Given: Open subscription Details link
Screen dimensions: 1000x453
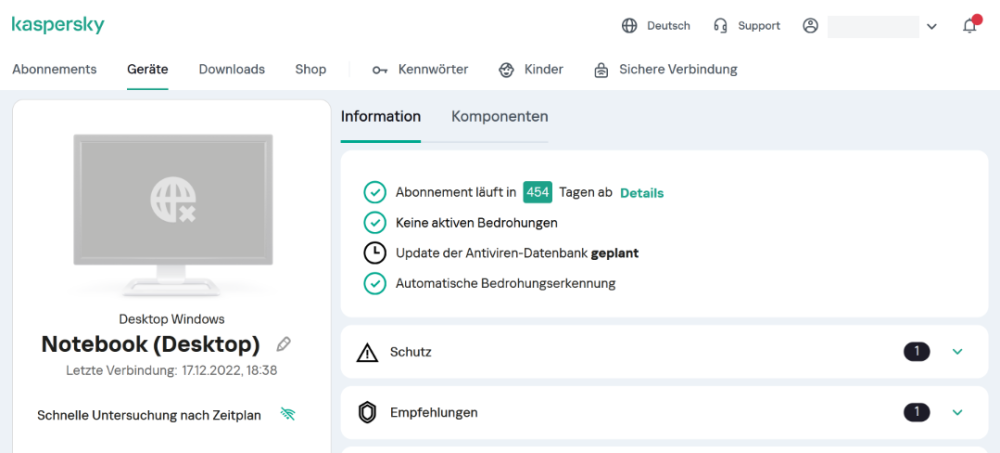Looking at the screenshot, I should click(641, 193).
